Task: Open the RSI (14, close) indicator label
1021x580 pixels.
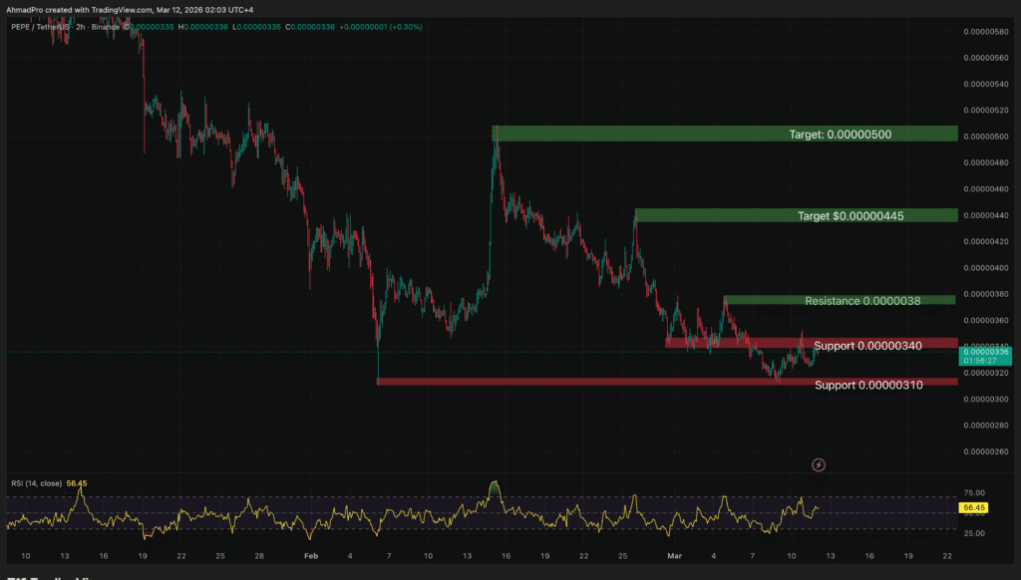Action: click(35, 484)
